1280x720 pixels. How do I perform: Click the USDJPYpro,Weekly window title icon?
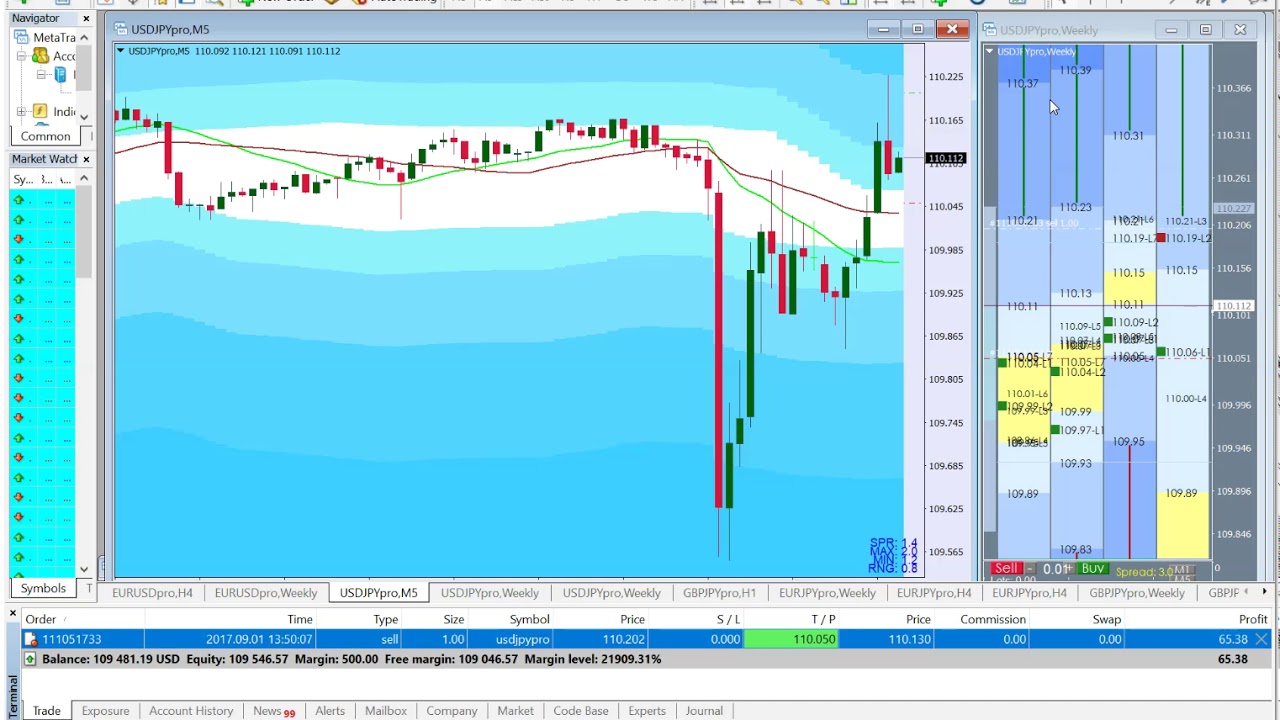tap(989, 30)
